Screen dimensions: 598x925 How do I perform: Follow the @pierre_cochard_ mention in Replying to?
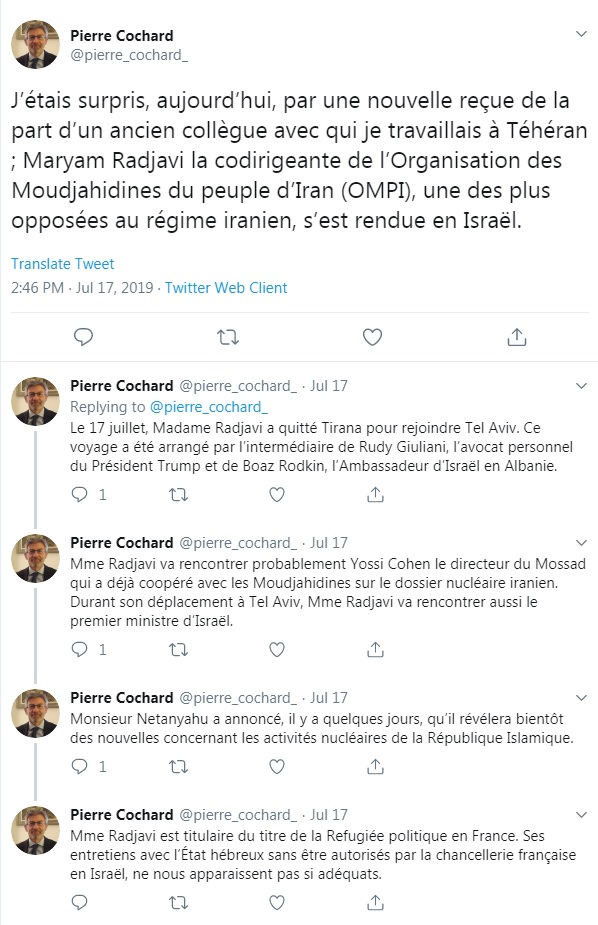[209, 407]
